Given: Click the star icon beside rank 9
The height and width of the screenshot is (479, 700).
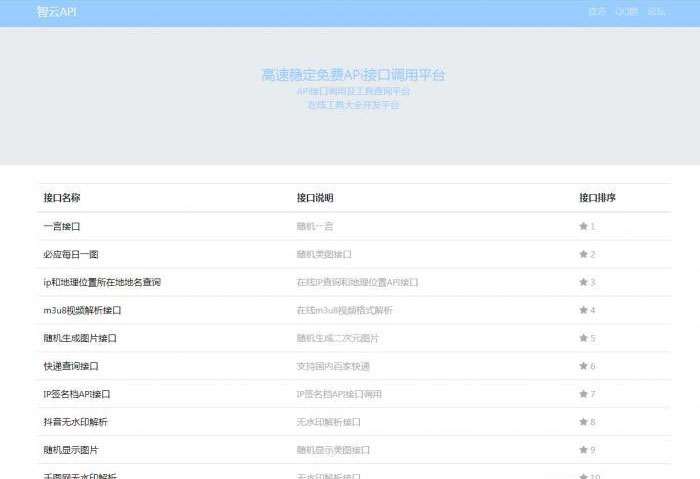Looking at the screenshot, I should coord(584,450).
